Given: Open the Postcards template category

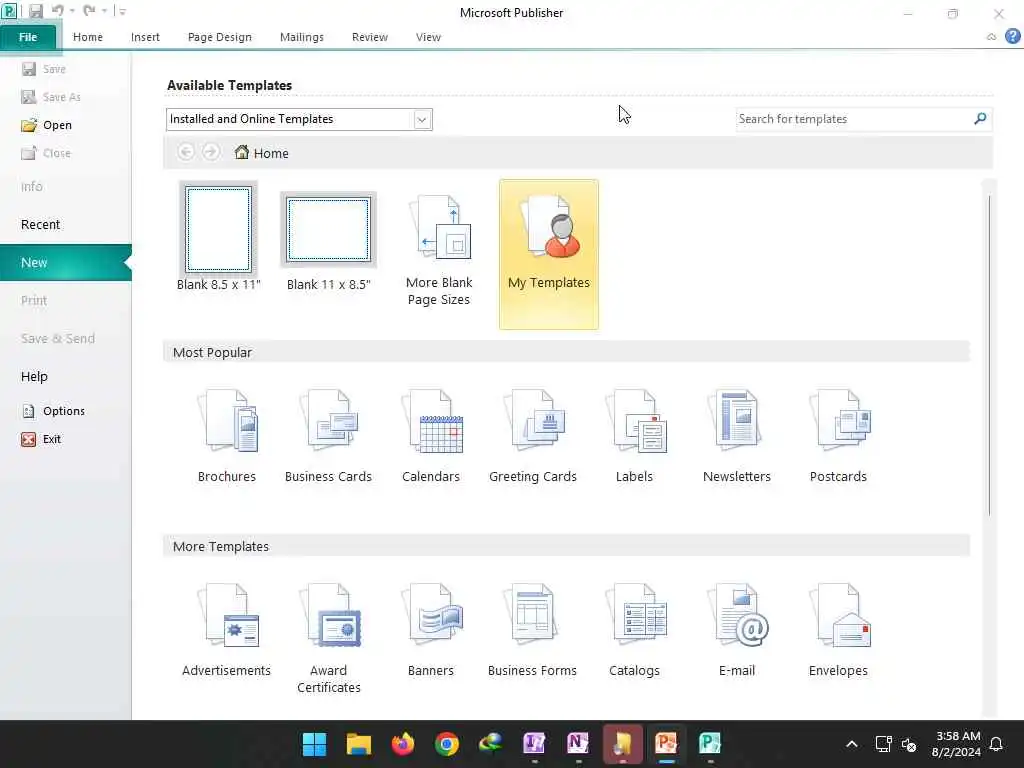Looking at the screenshot, I should coord(839,436).
